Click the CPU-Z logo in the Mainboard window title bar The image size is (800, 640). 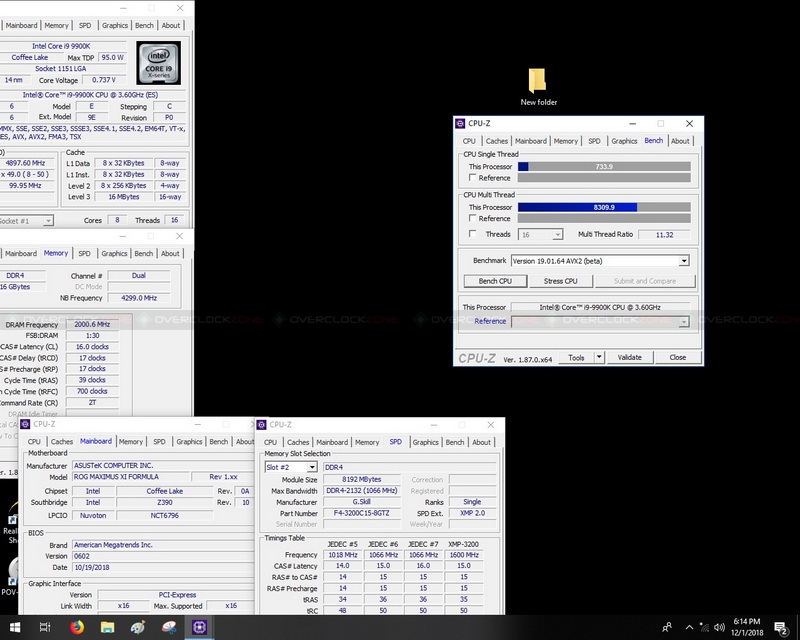click(x=25, y=424)
